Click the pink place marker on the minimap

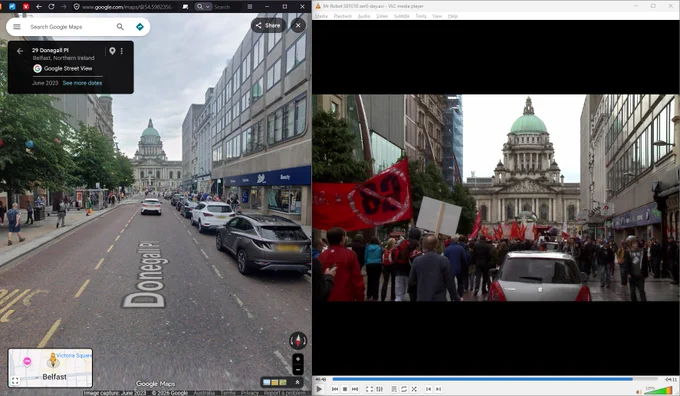[x=27, y=361]
